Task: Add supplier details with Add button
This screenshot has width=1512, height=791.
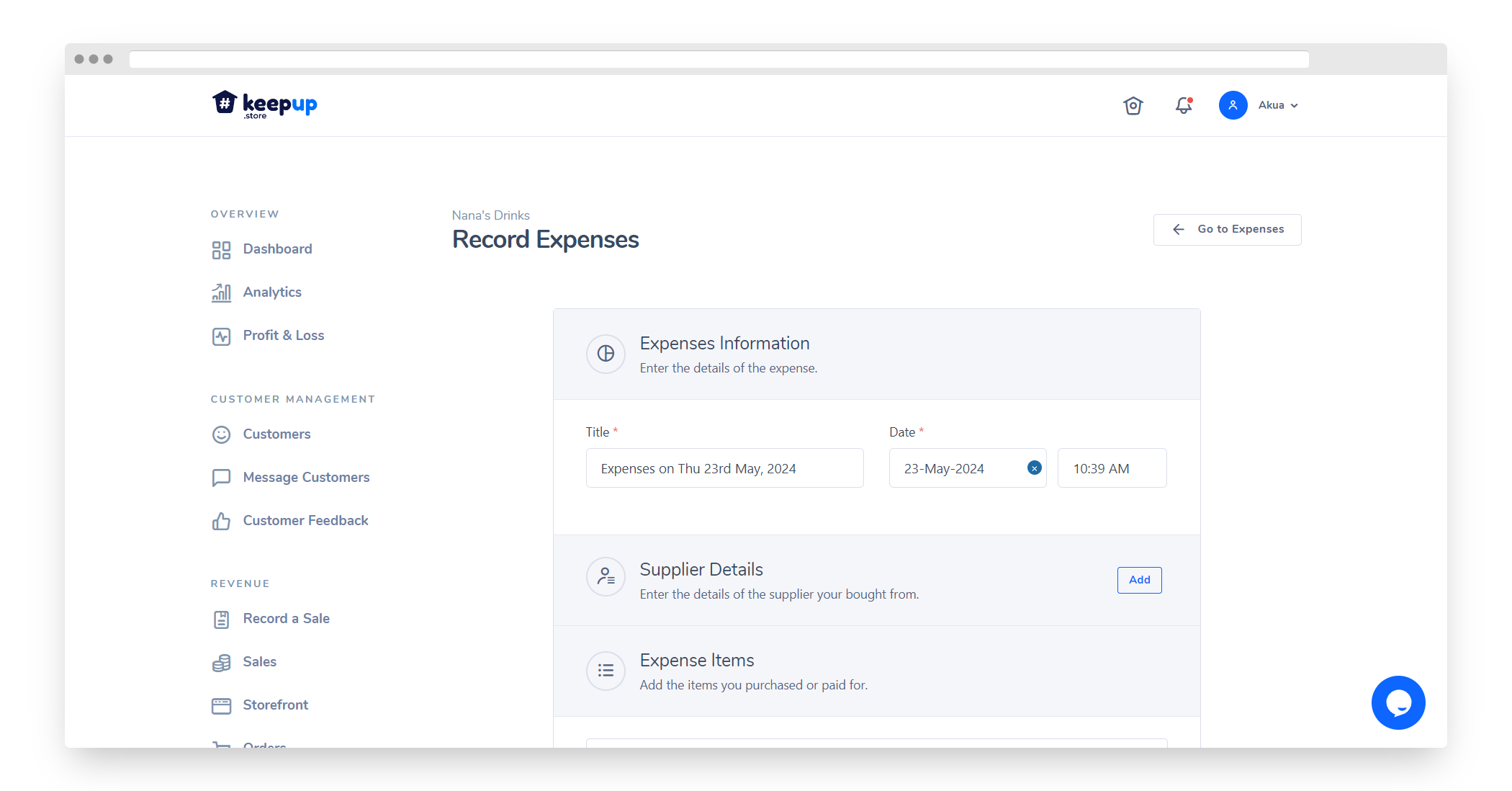Action: click(1139, 580)
